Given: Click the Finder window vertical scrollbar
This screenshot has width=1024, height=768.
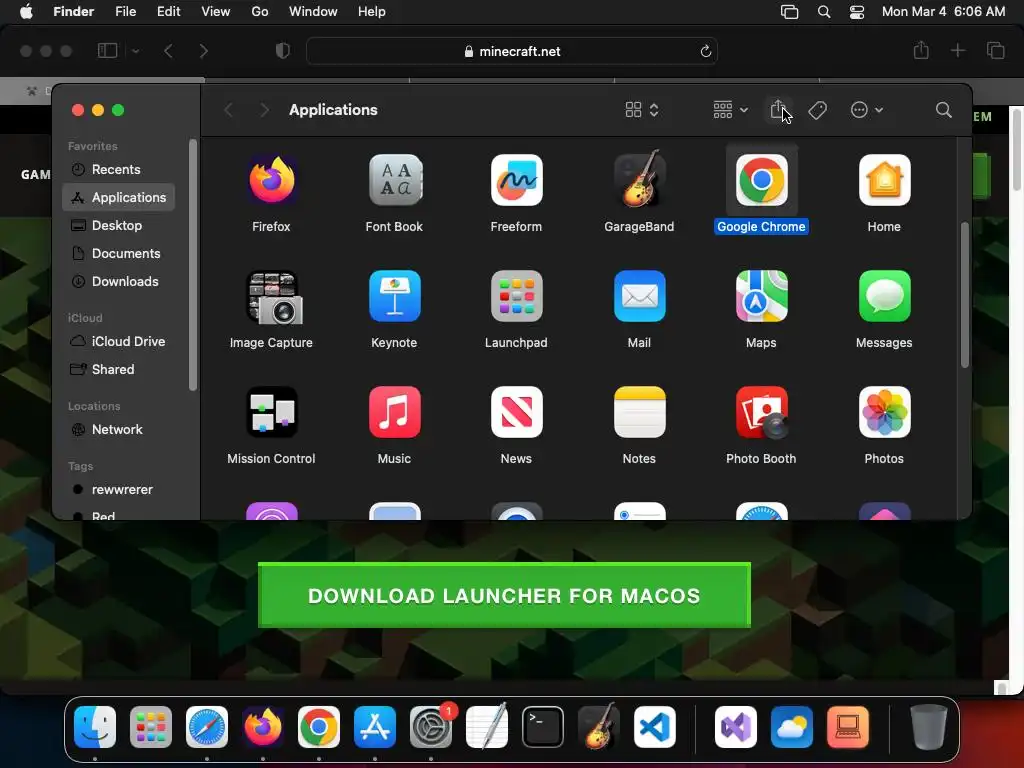Looking at the screenshot, I should click(x=965, y=295).
